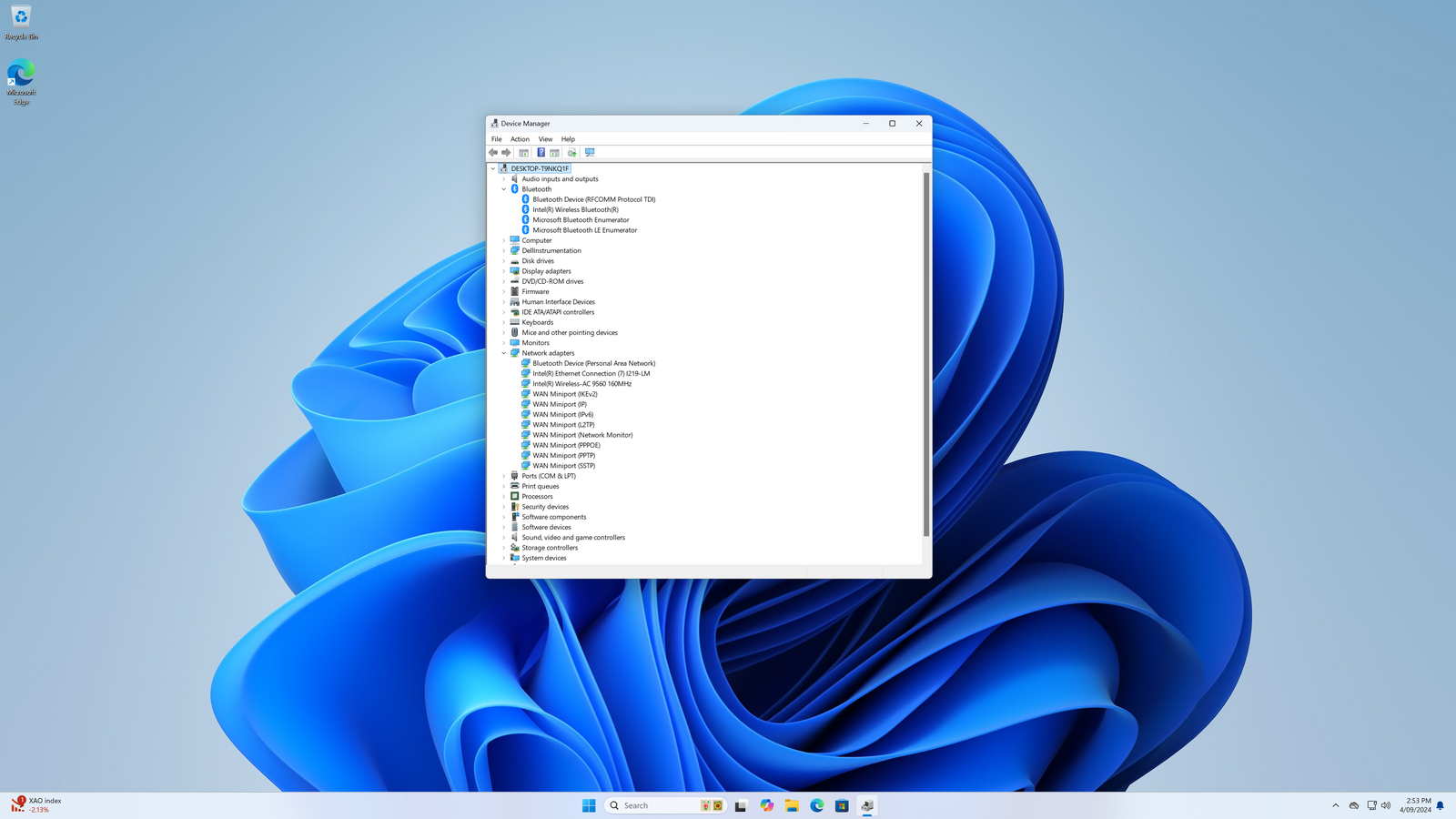The height and width of the screenshot is (819, 1456).
Task: Expand Sound, video and game controllers
Action: pyautogui.click(x=504, y=538)
